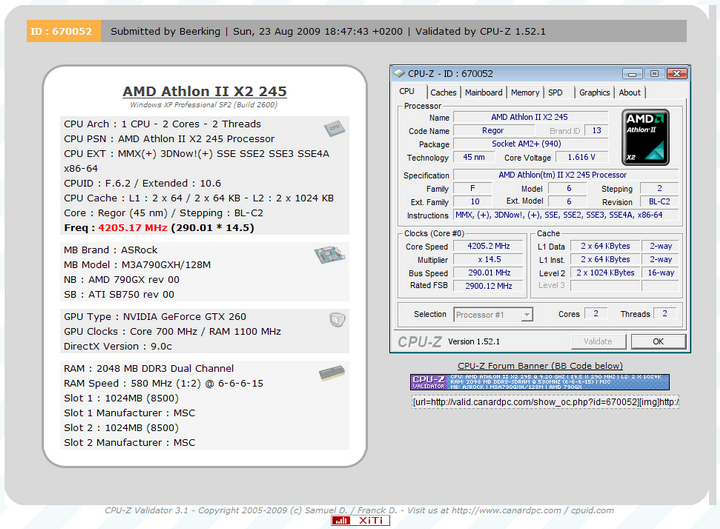Open the Mainboard tab
Viewport: 720px width, 529px height.
coord(484,92)
